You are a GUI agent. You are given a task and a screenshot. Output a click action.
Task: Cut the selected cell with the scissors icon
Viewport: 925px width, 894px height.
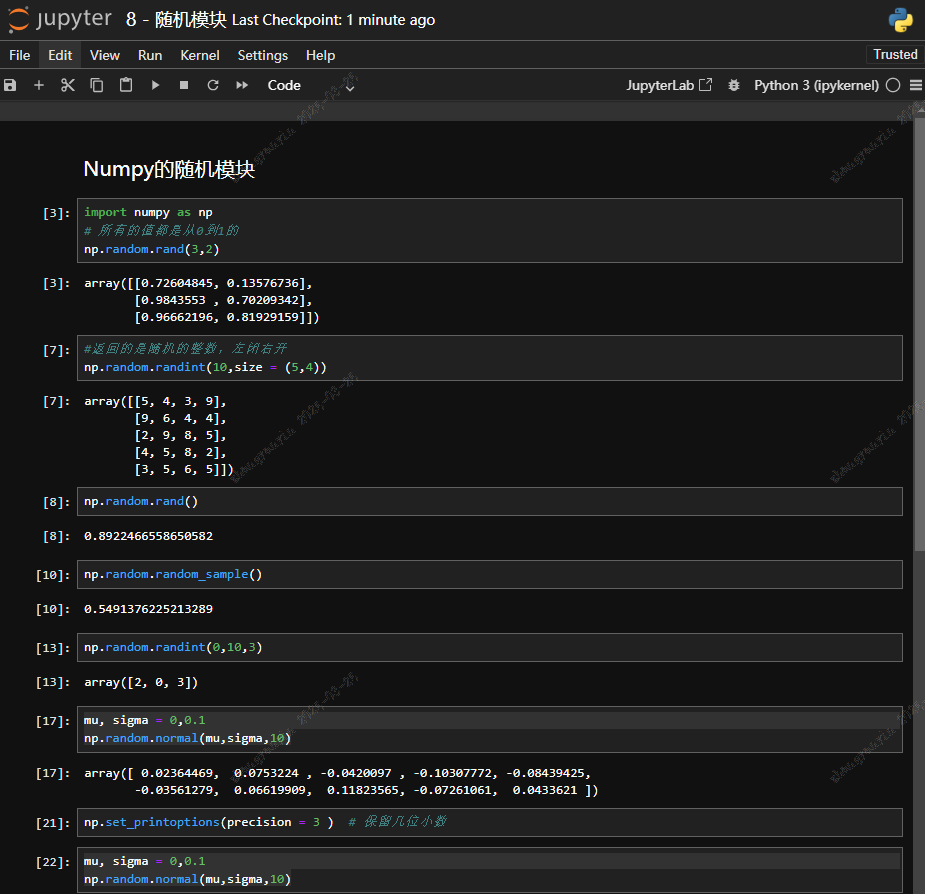tap(68, 86)
